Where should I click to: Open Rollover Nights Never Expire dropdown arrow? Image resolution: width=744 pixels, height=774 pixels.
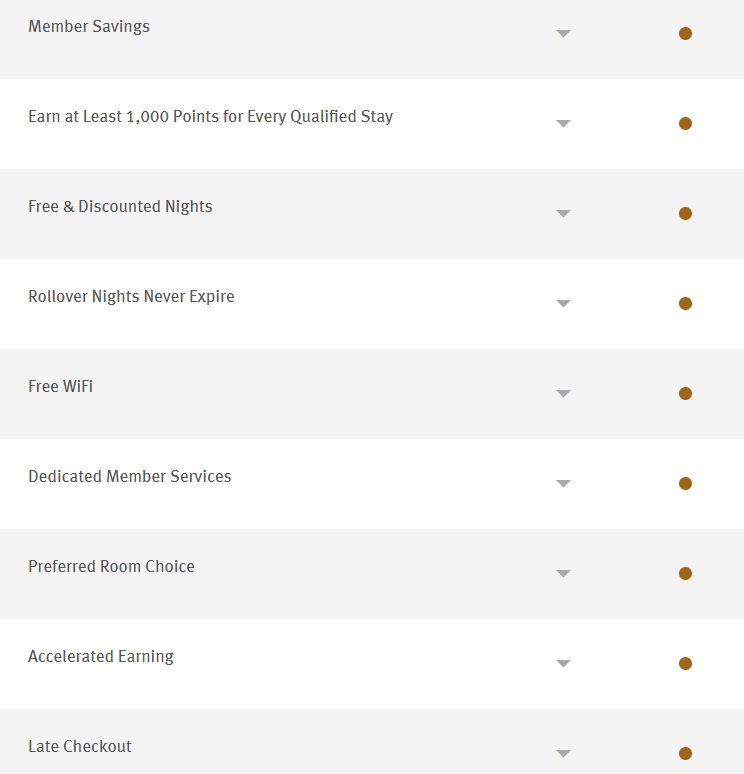coord(563,304)
